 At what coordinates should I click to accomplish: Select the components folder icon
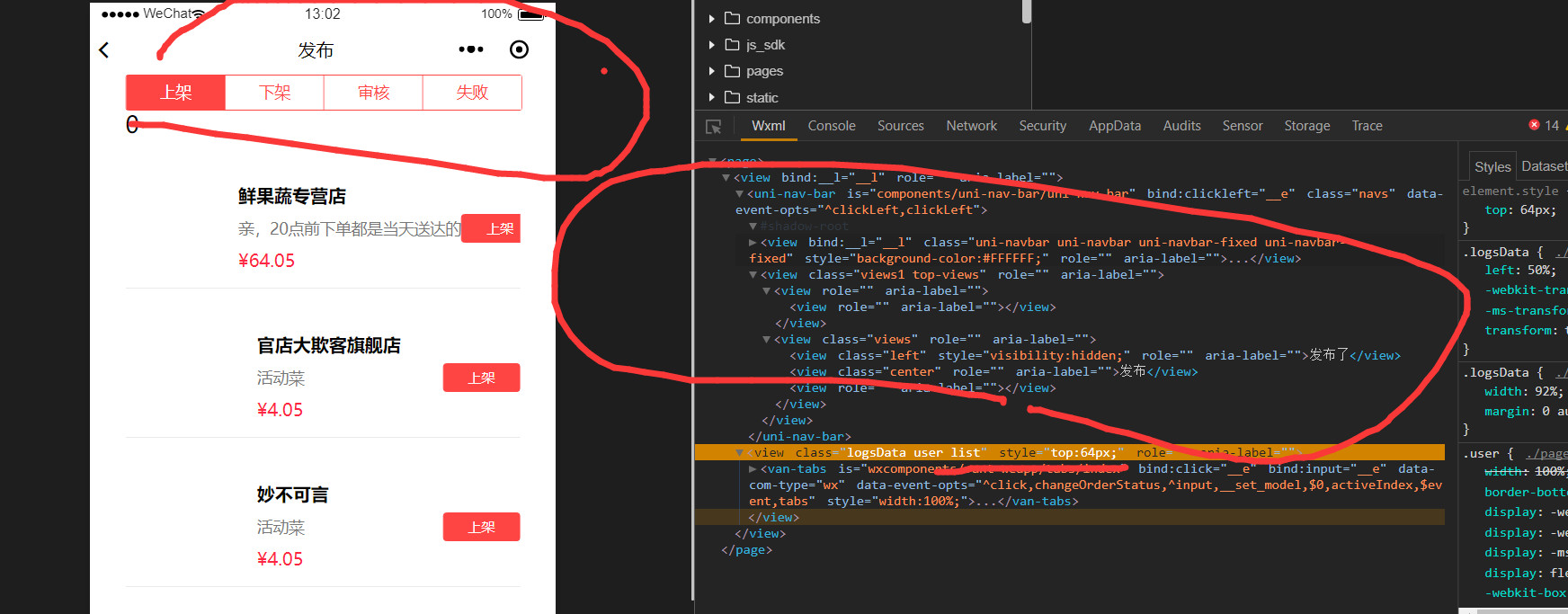(732, 18)
